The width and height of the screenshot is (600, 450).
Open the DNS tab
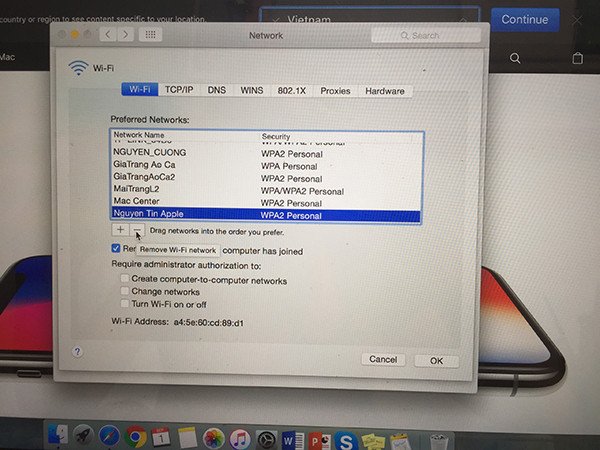click(x=217, y=90)
